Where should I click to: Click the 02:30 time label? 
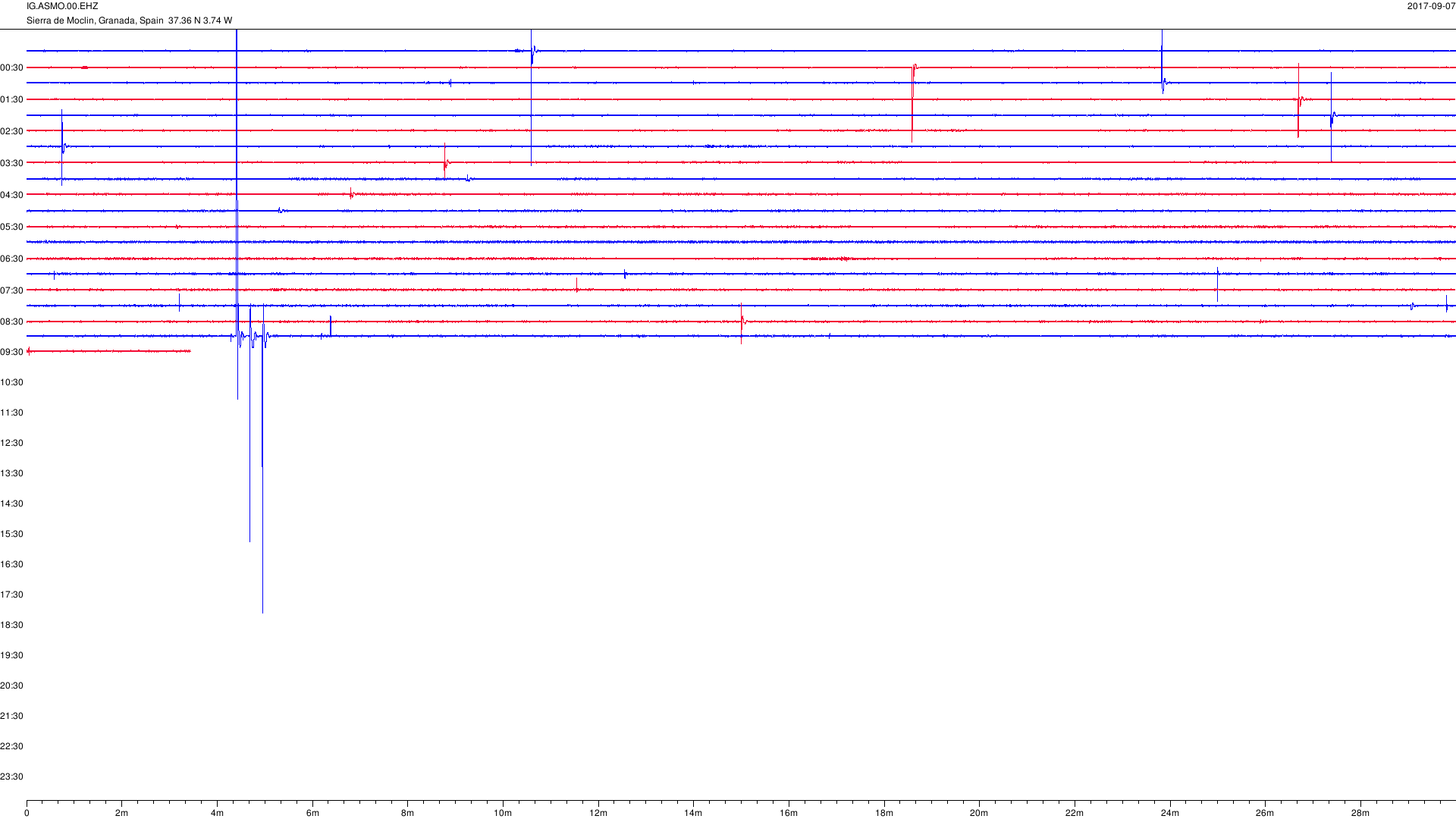pos(12,132)
